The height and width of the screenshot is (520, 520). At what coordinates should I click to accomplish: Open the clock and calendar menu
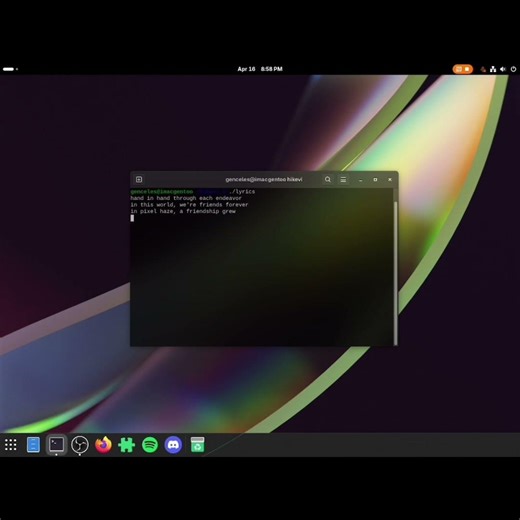click(260, 69)
